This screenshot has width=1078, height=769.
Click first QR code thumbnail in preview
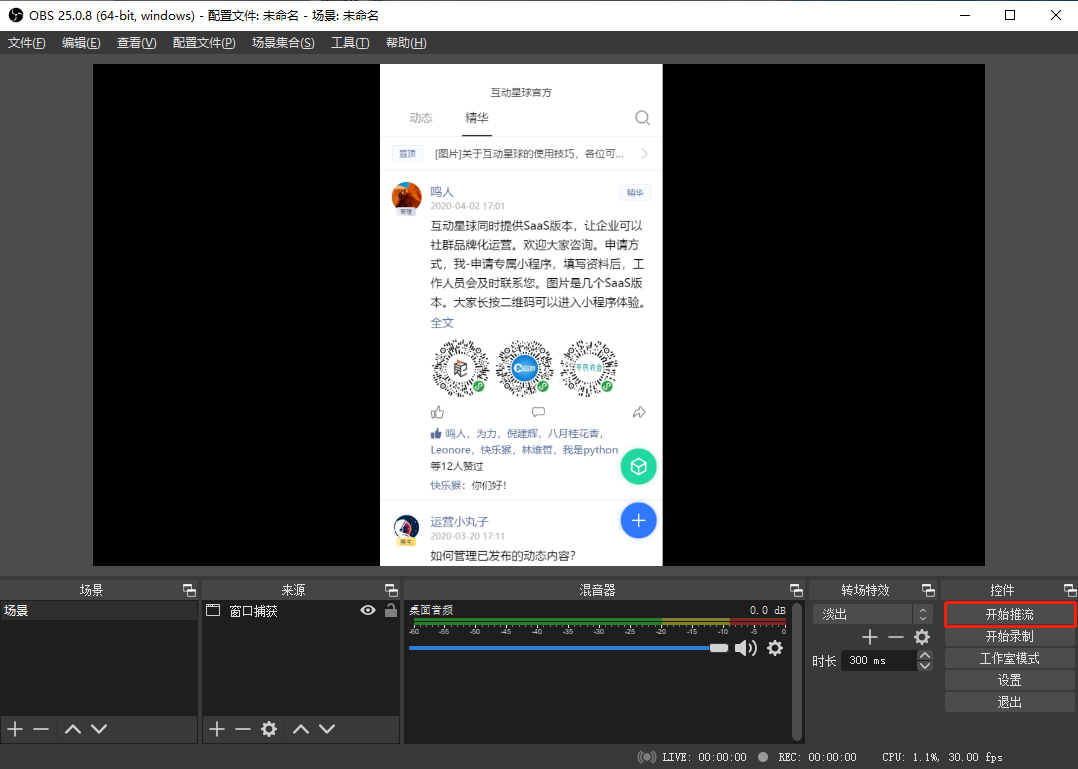point(460,368)
